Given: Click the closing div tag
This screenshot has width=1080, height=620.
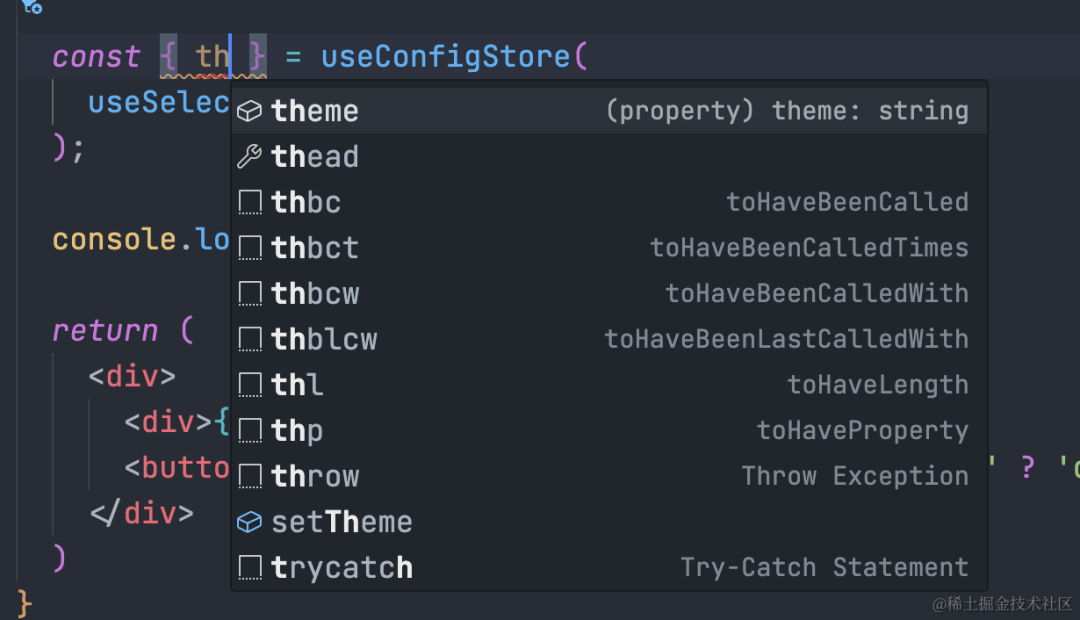Looking at the screenshot, I should (x=142, y=514).
